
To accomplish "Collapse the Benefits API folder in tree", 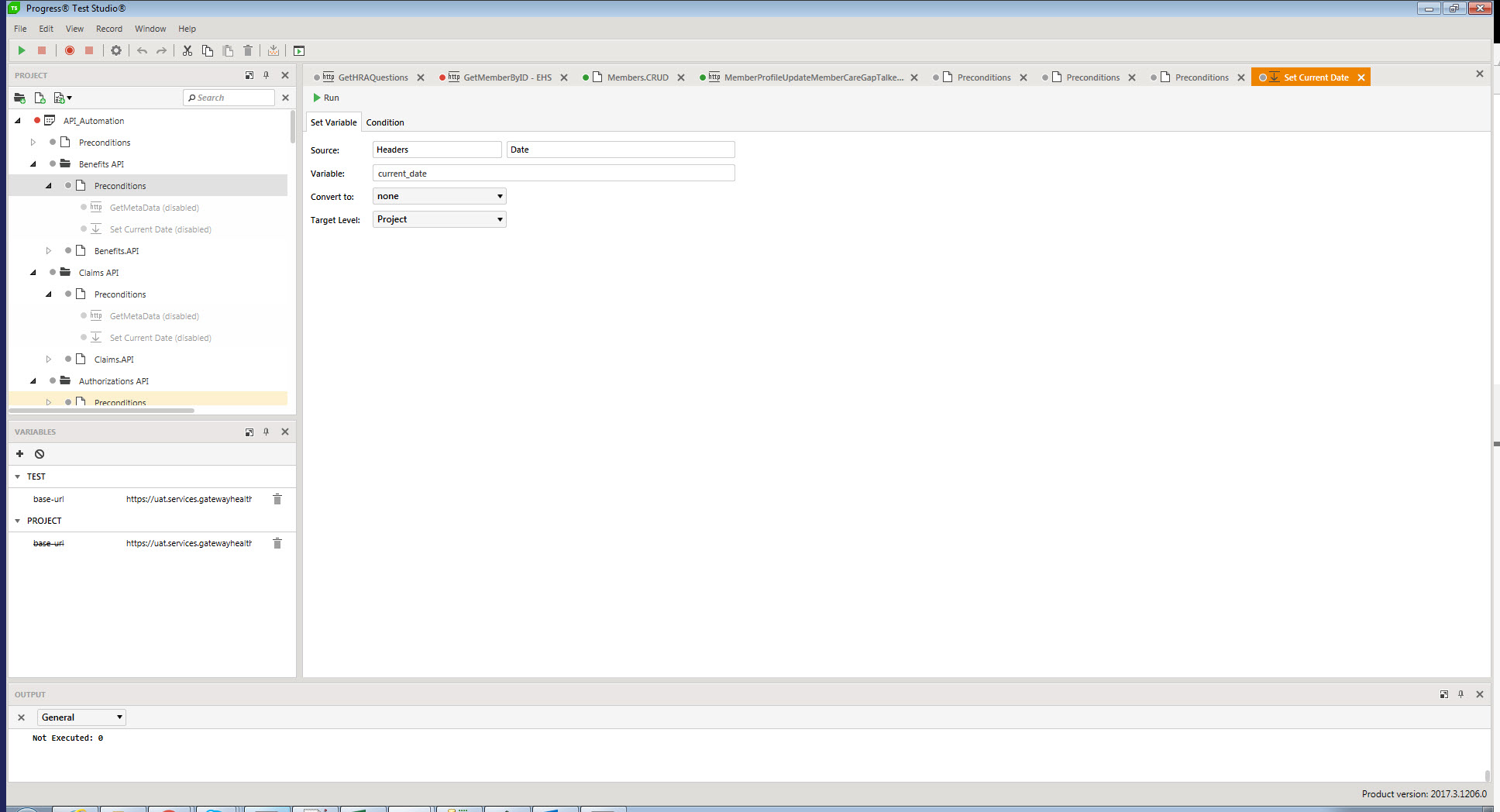I will coord(33,164).
